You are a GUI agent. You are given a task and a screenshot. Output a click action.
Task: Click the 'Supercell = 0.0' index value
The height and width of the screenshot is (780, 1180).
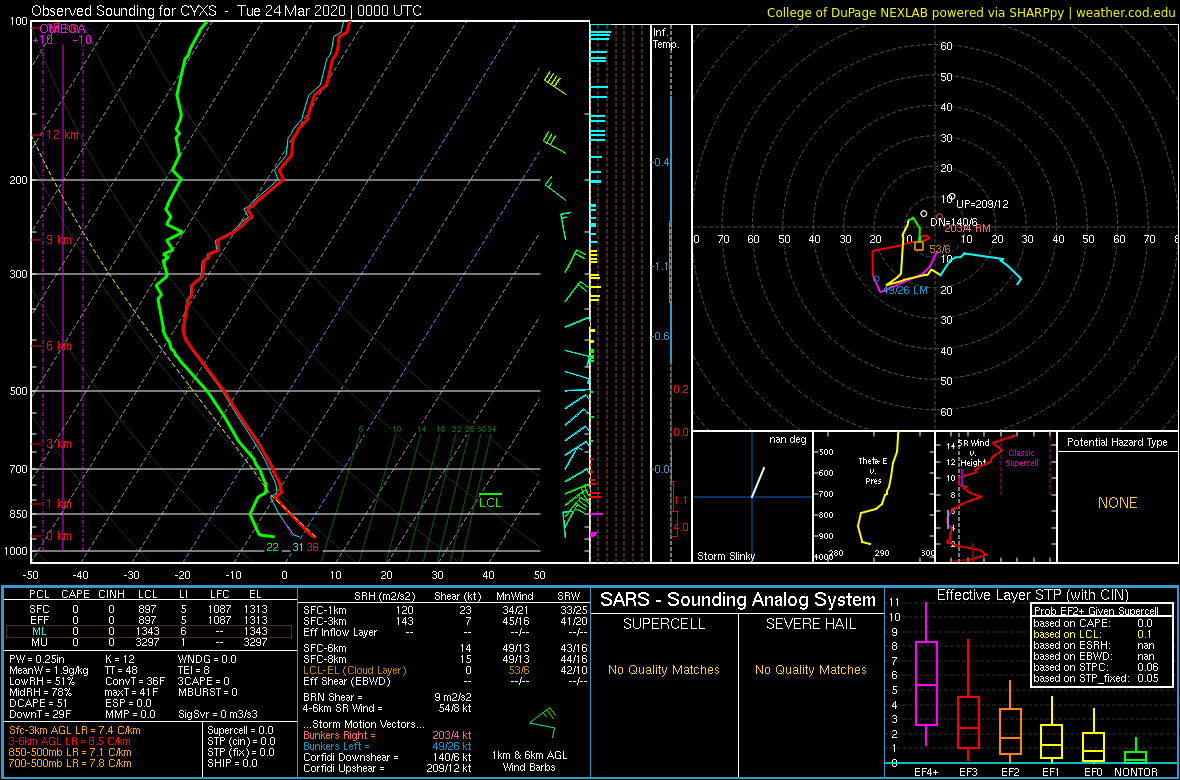pos(242,731)
